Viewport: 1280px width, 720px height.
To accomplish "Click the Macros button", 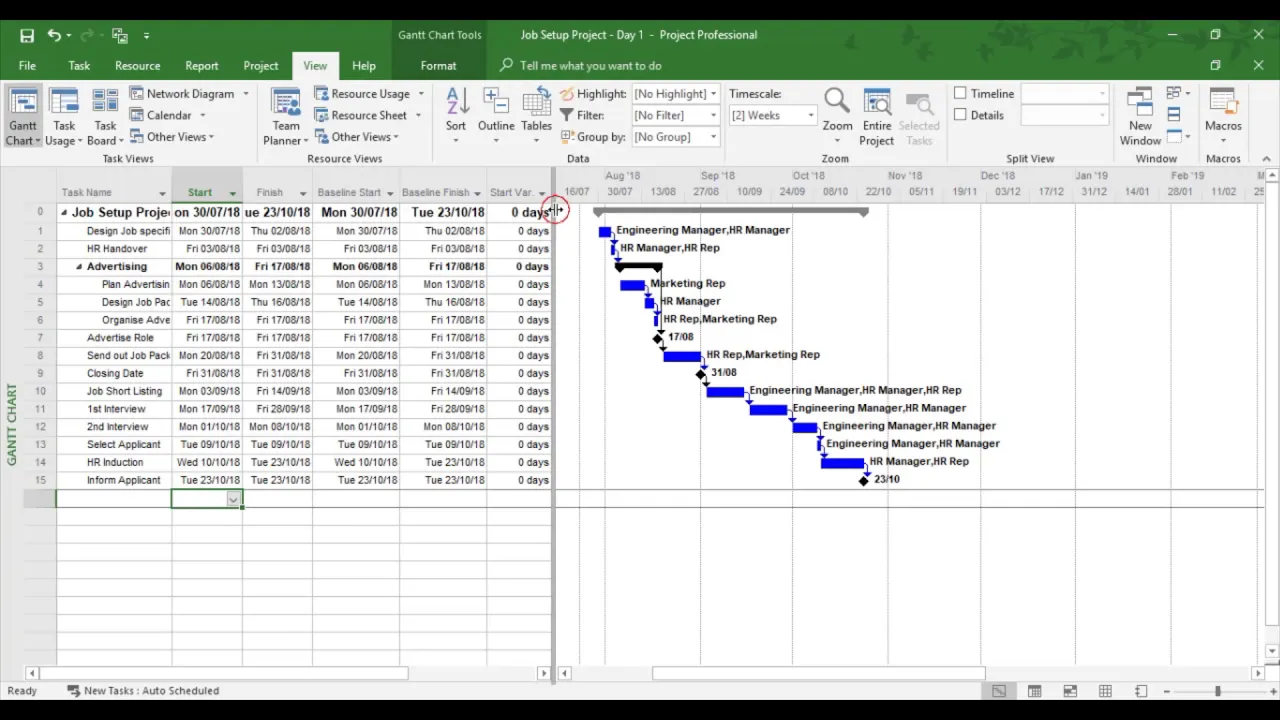I will 1223,115.
